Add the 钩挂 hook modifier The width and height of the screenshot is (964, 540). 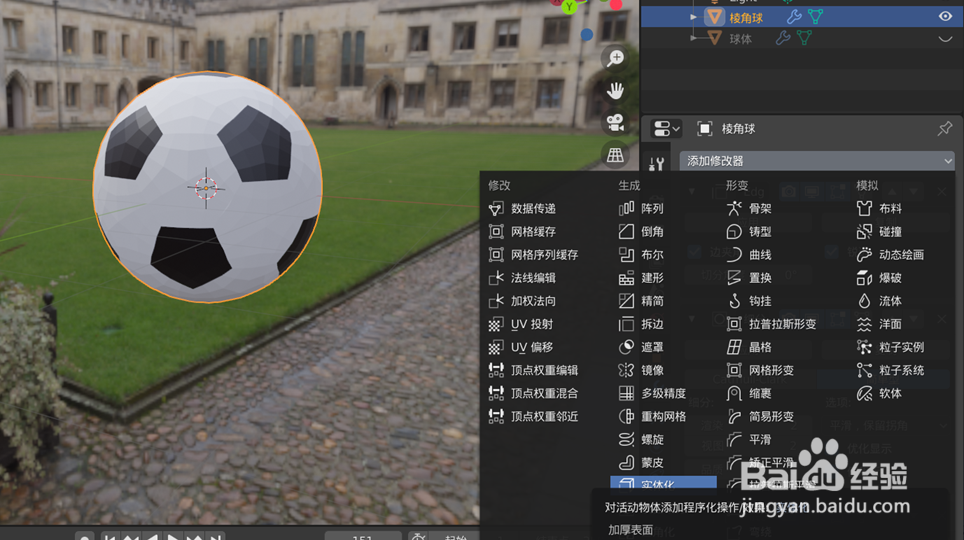pyautogui.click(x=749, y=301)
